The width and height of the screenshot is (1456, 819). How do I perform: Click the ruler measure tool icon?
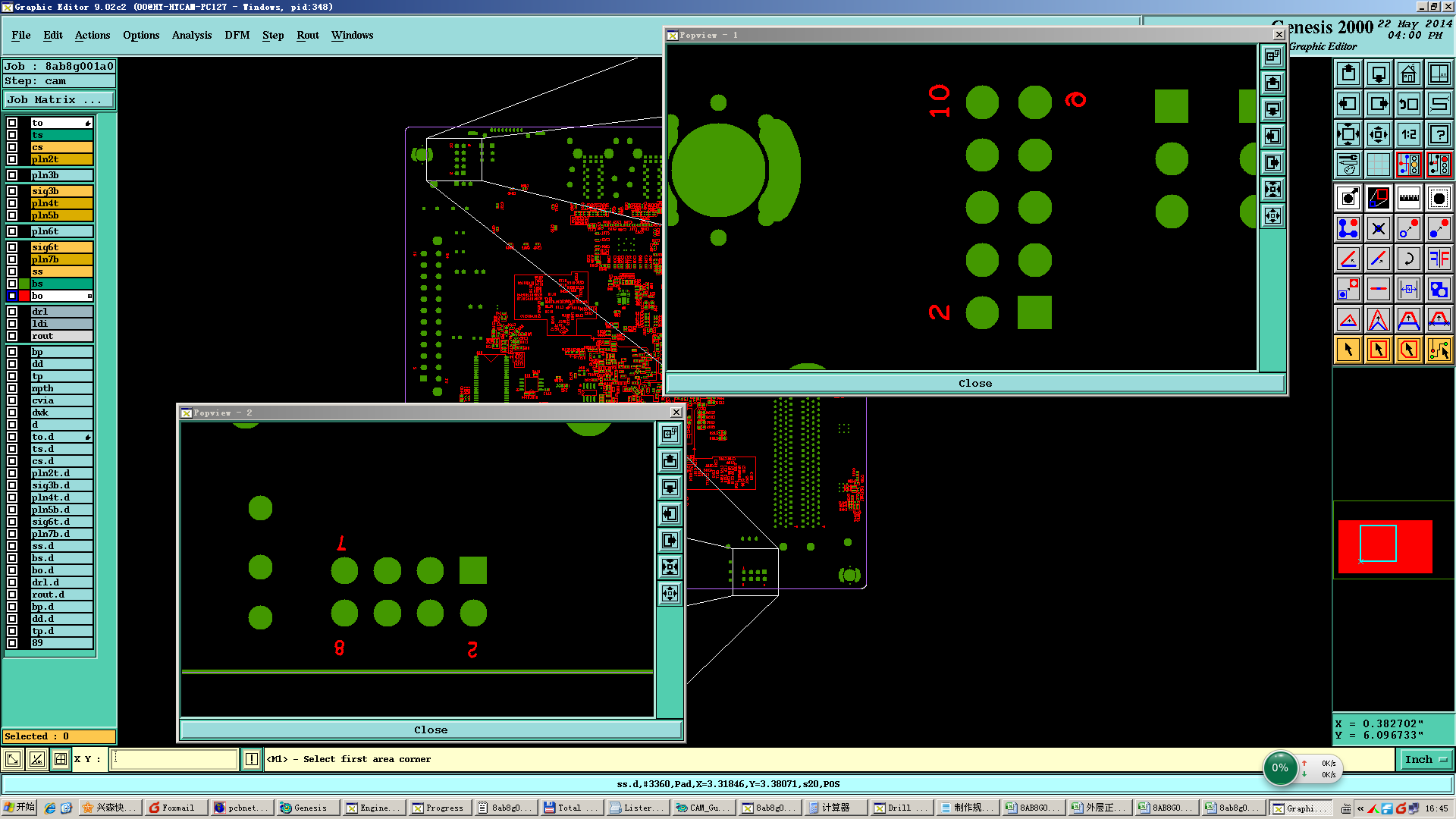1408,199
